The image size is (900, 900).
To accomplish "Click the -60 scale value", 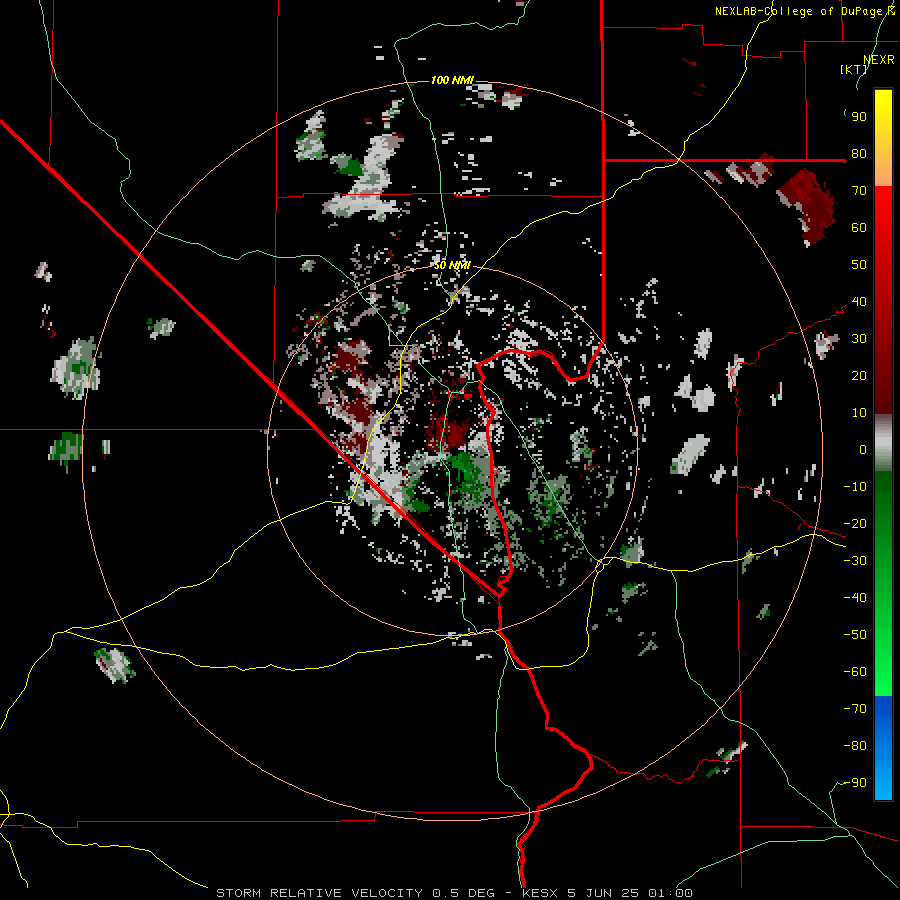I will pyautogui.click(x=855, y=672).
